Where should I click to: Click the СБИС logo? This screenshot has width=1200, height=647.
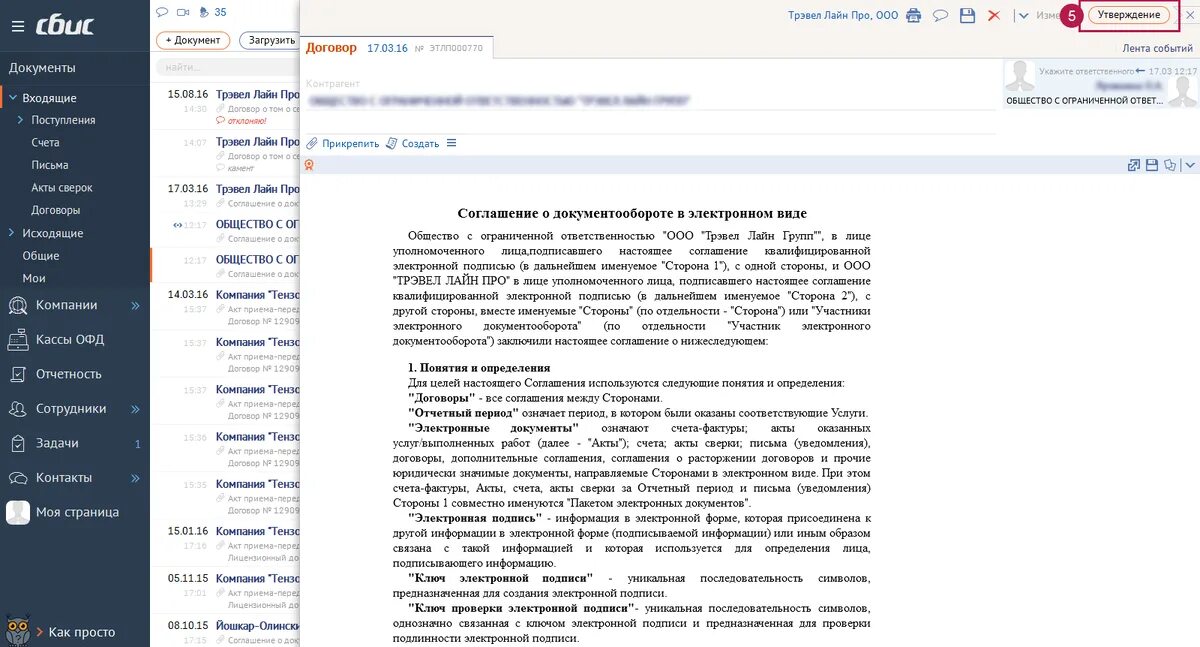pyautogui.click(x=65, y=25)
